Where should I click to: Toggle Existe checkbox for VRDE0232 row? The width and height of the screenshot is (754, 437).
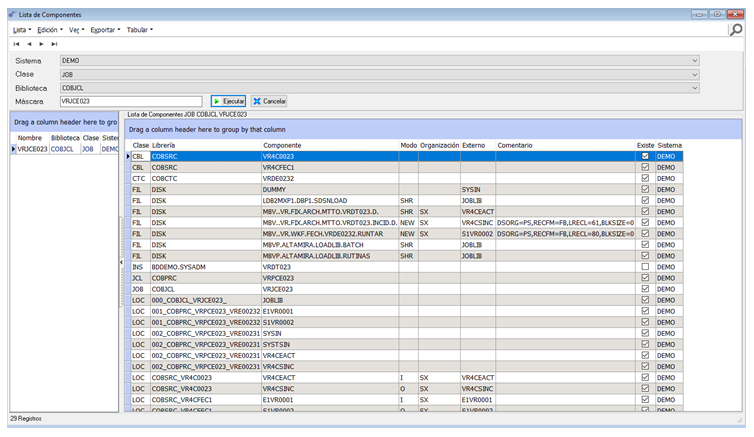tap(645, 178)
